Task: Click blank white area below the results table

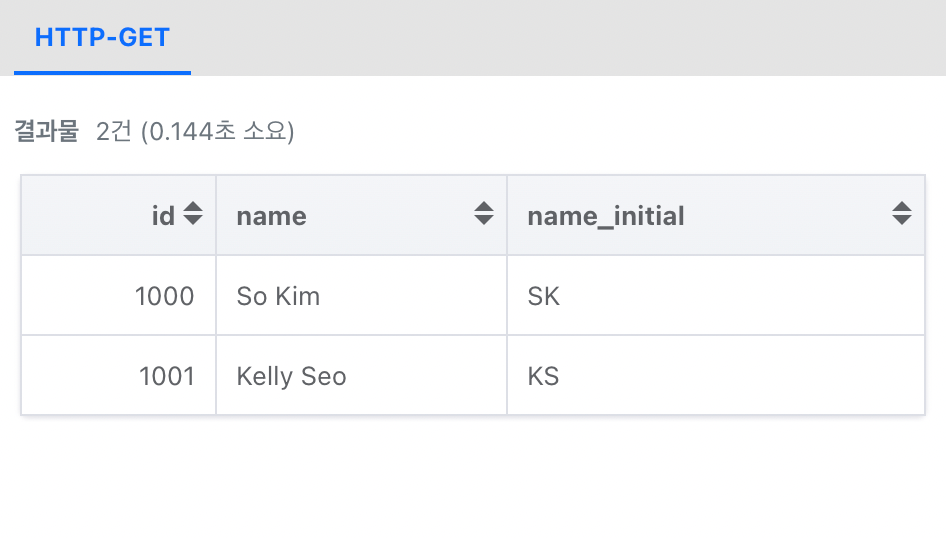Action: point(470,480)
